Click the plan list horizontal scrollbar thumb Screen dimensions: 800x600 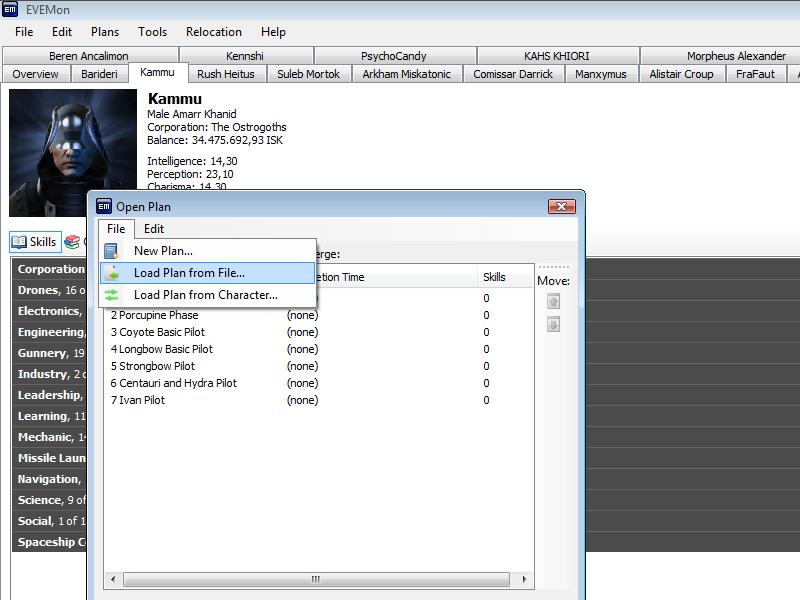(316, 579)
